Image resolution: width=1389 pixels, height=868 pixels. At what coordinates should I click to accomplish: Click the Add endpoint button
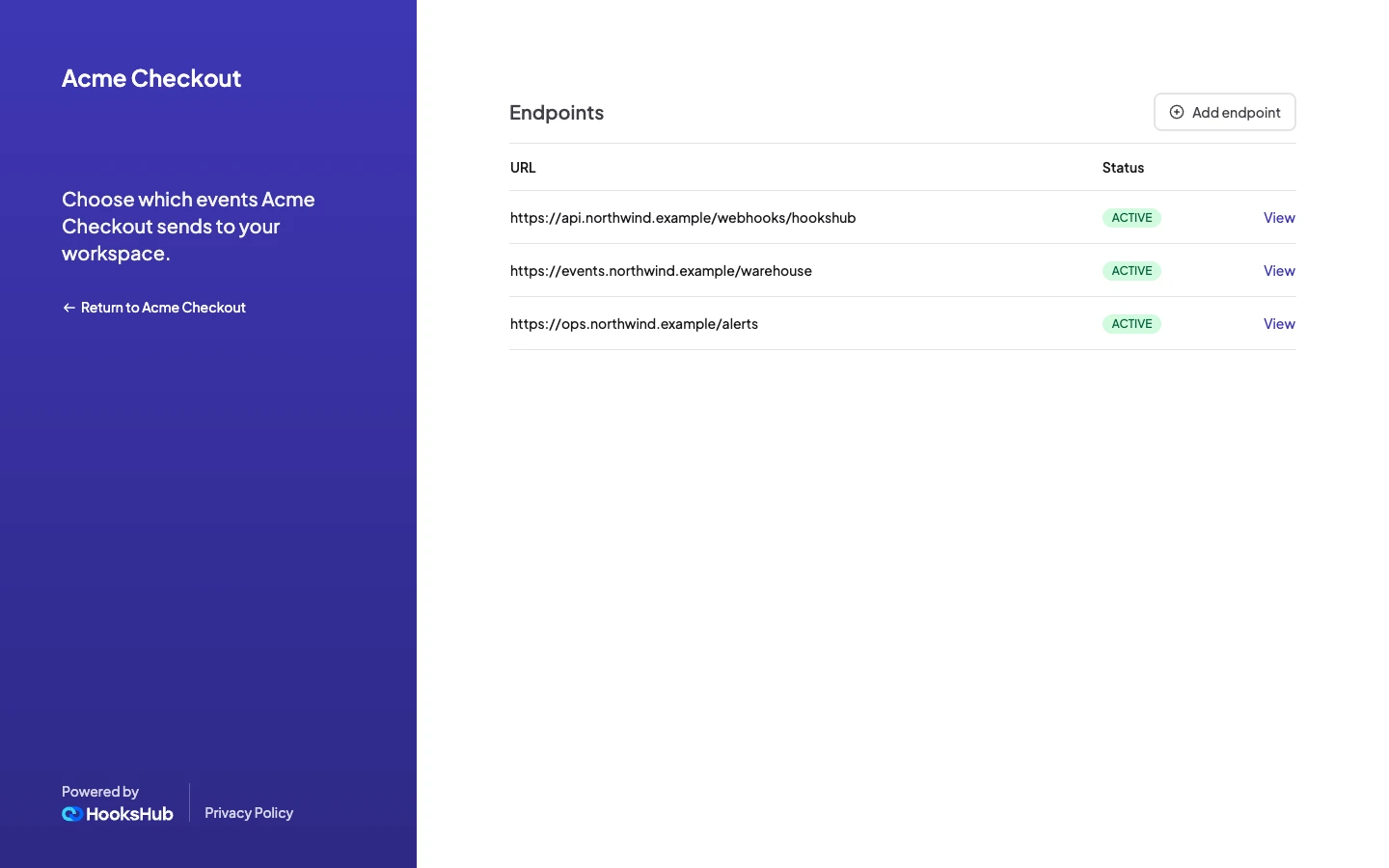tap(1225, 112)
